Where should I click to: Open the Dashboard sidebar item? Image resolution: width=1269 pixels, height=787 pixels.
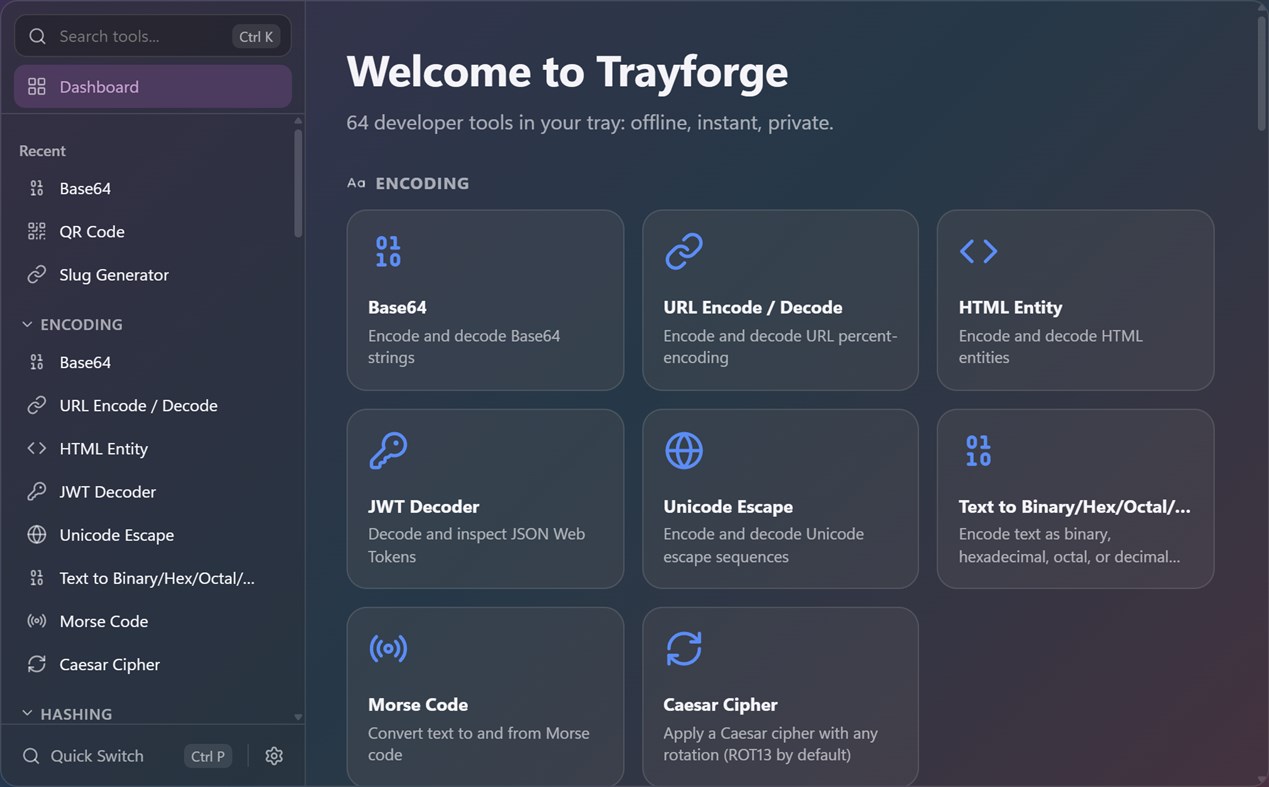pyautogui.click(x=153, y=87)
